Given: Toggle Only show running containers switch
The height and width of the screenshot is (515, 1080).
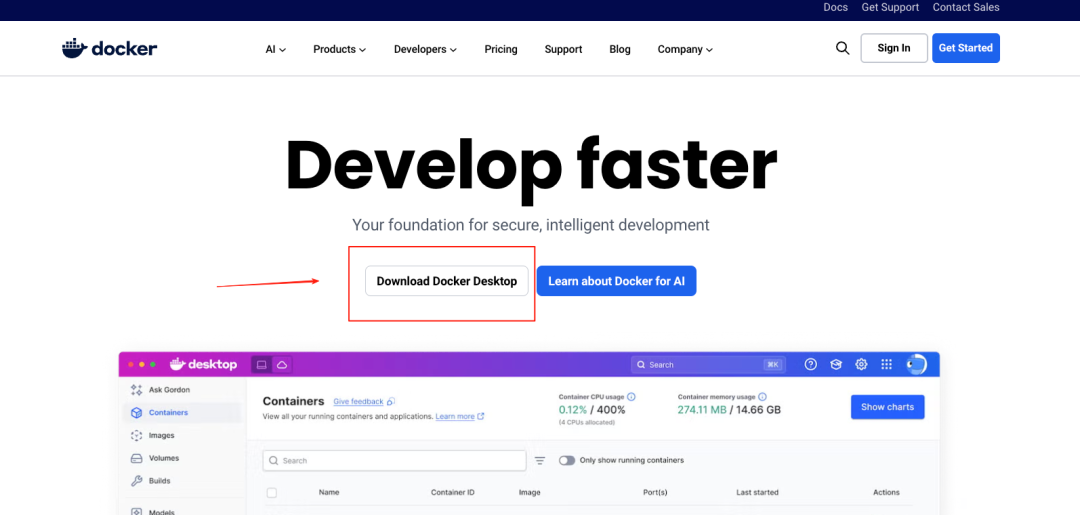Looking at the screenshot, I should [567, 460].
